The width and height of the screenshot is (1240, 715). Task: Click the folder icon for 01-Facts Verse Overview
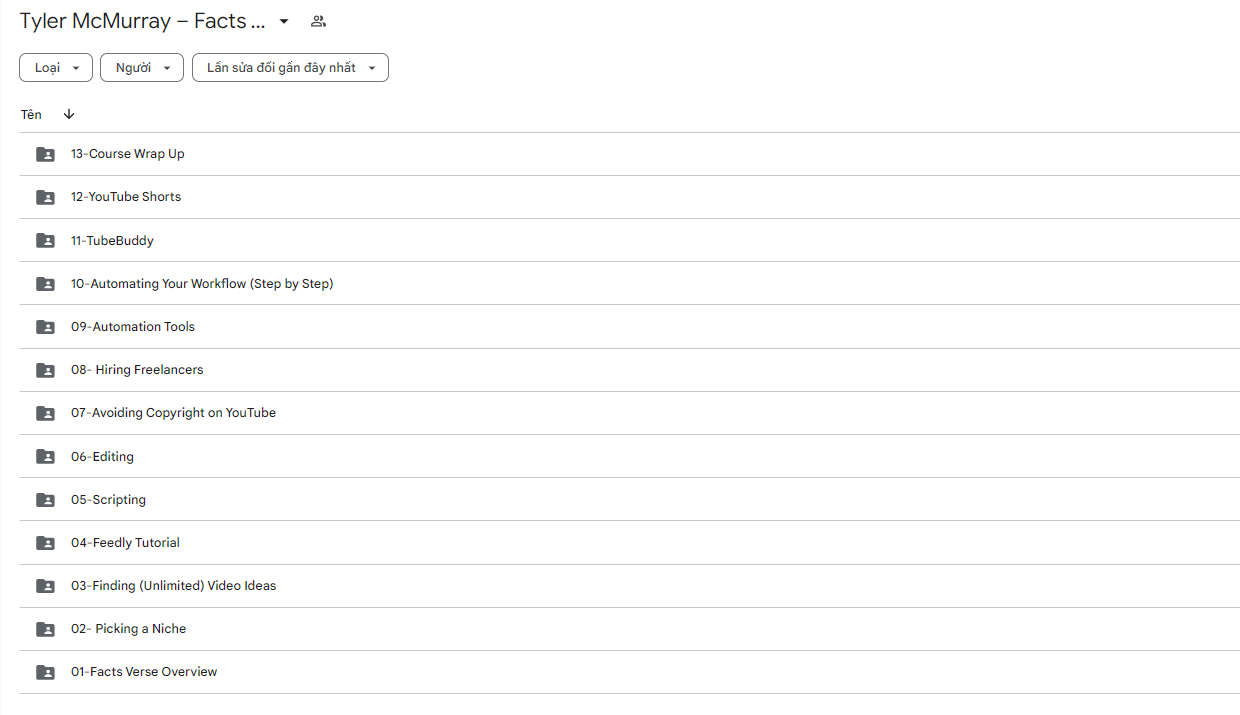(45, 672)
